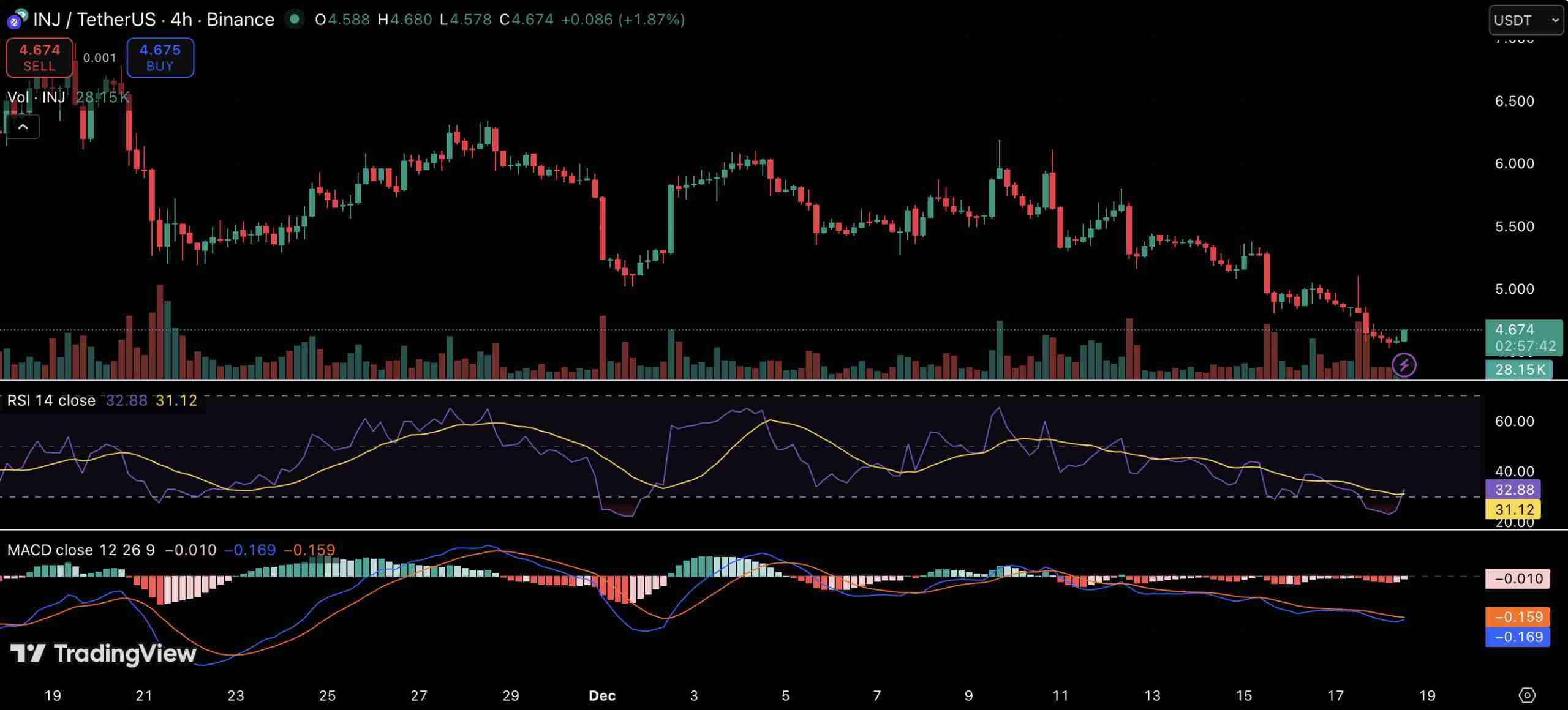Click the purple lightning bolt icon
This screenshot has height=710, width=1568.
1404,365
